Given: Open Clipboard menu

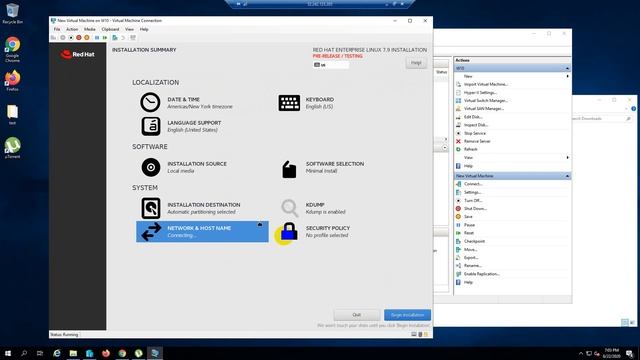Looking at the screenshot, I should [x=110, y=29].
